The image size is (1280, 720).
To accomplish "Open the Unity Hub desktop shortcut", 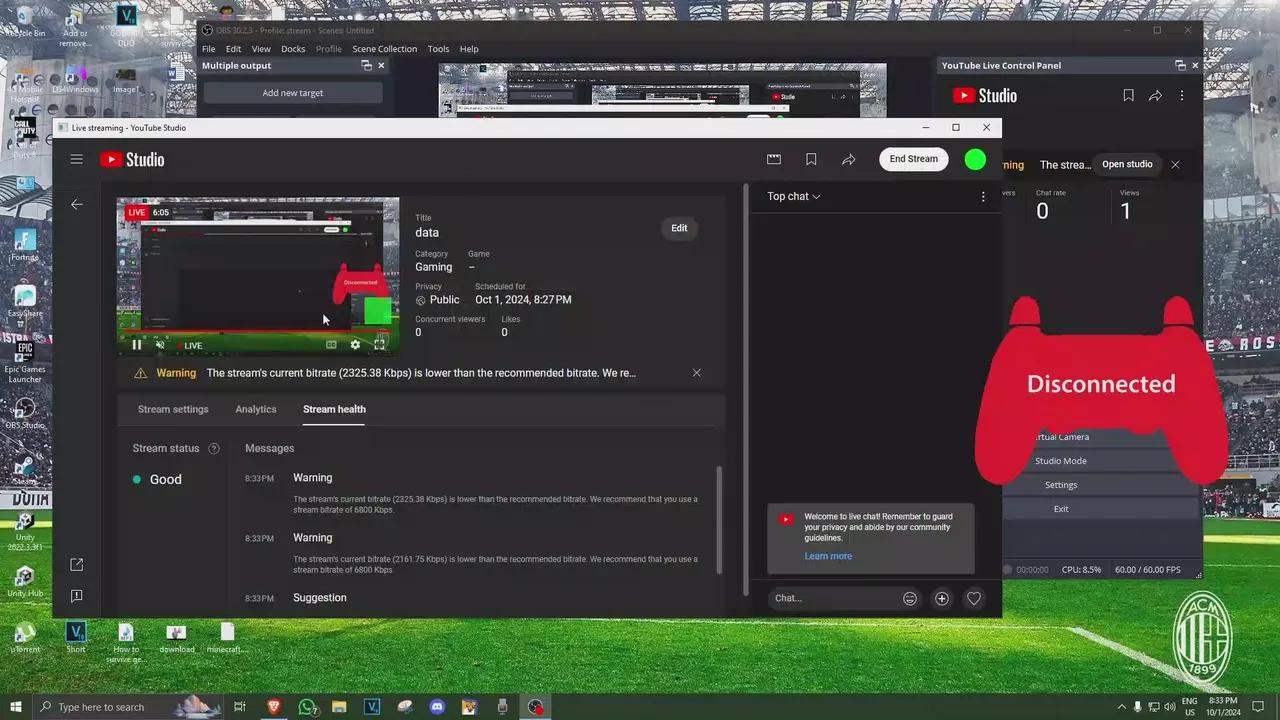I will click(x=25, y=582).
